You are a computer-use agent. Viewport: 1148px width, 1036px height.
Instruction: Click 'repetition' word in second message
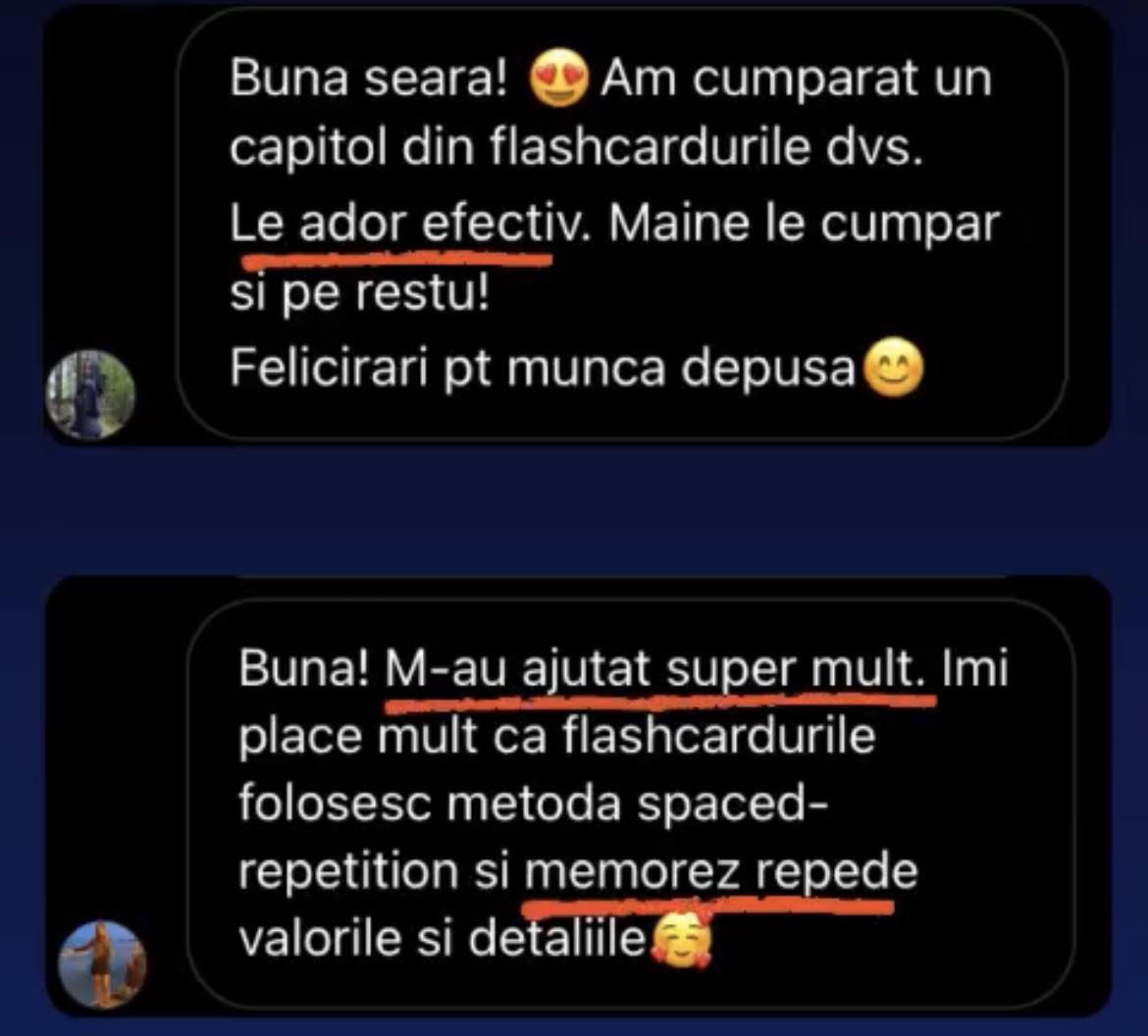[x=348, y=872]
